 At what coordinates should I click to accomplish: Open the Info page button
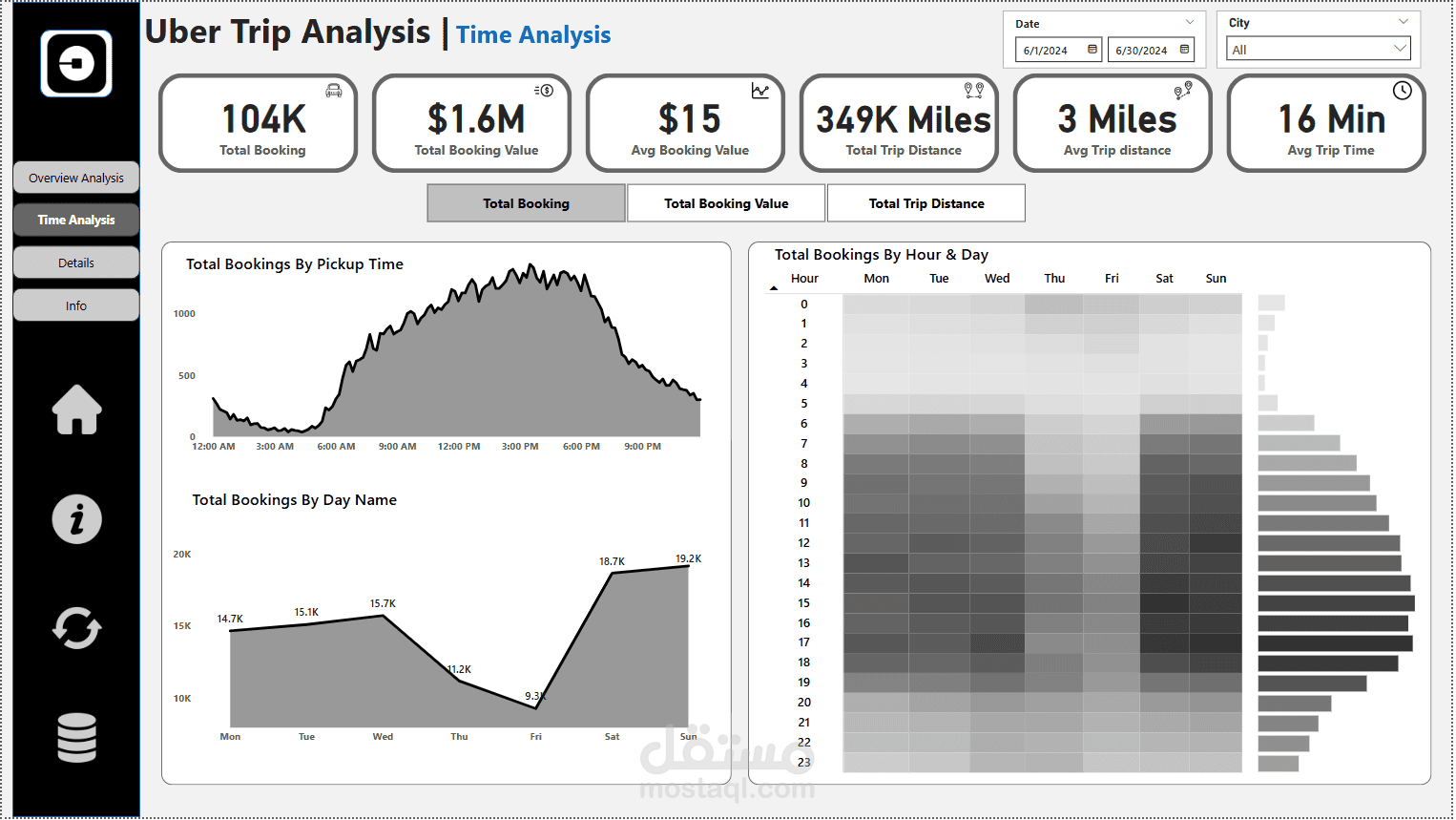click(x=76, y=305)
